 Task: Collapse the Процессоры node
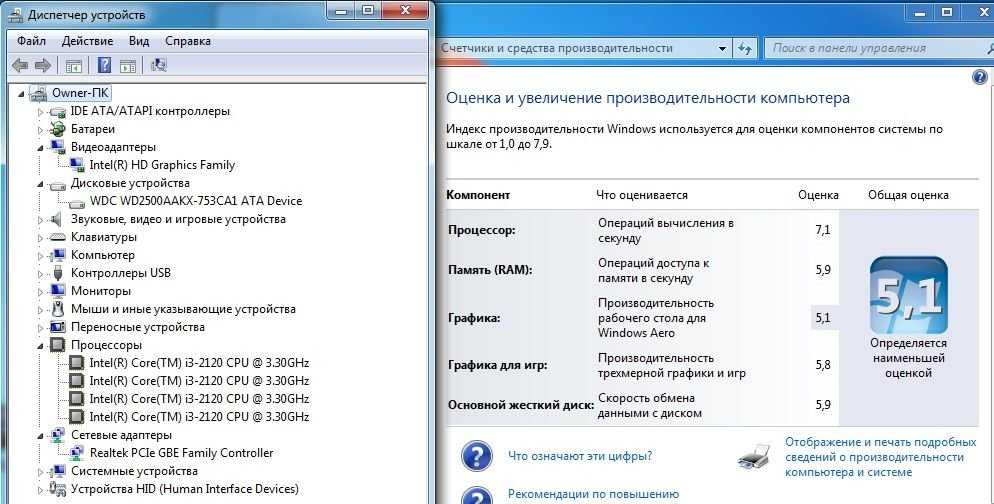pyautogui.click(x=41, y=346)
